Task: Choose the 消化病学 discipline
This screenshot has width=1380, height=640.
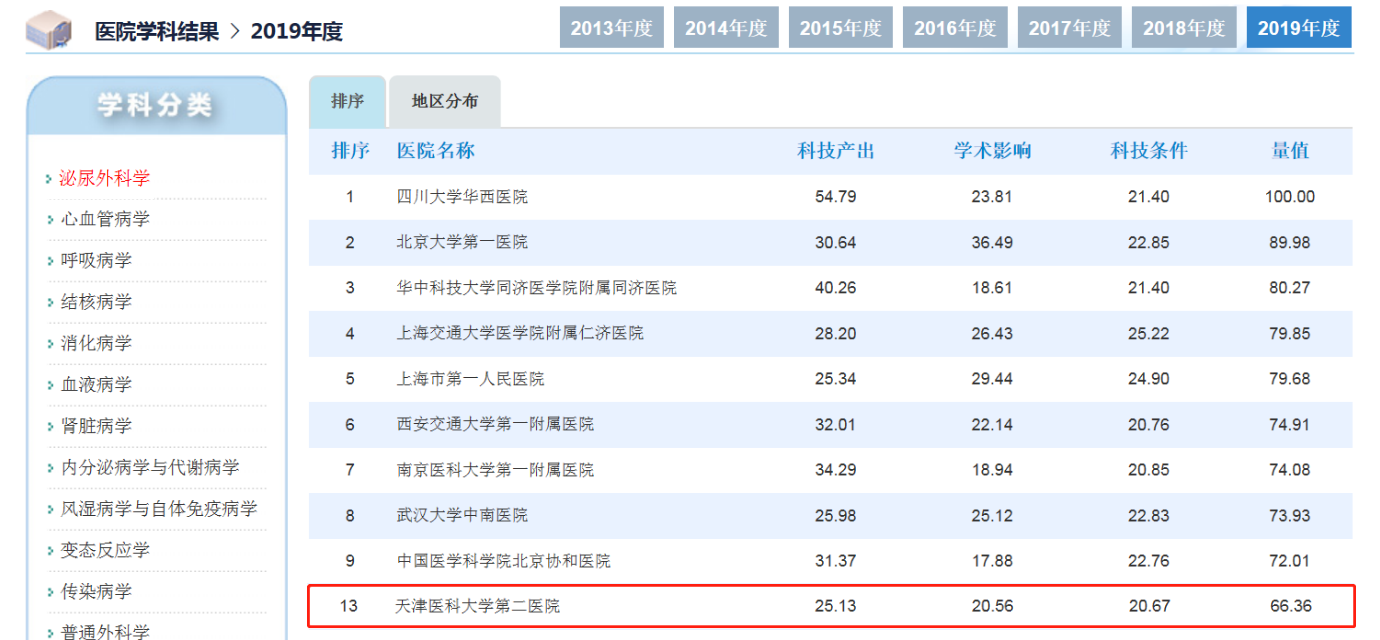Action: (x=96, y=343)
